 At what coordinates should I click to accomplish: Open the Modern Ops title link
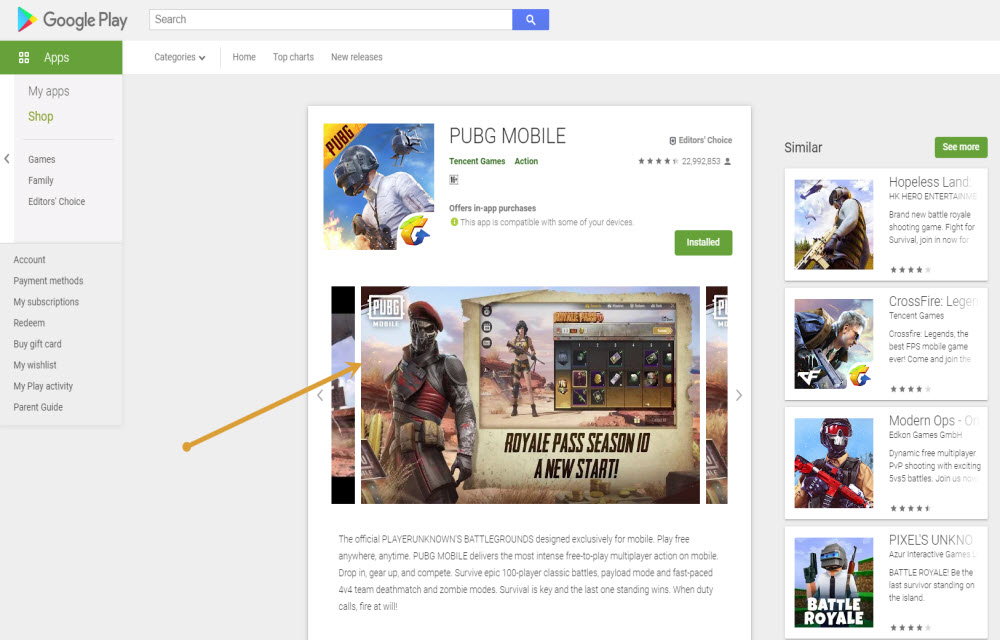pos(933,421)
